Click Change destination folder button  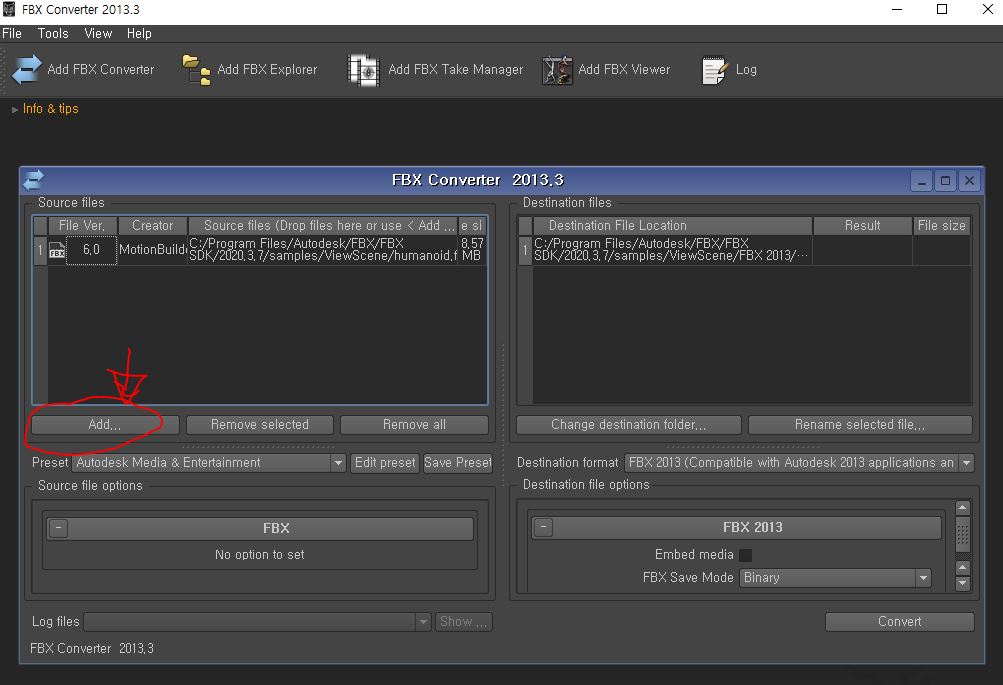point(629,425)
